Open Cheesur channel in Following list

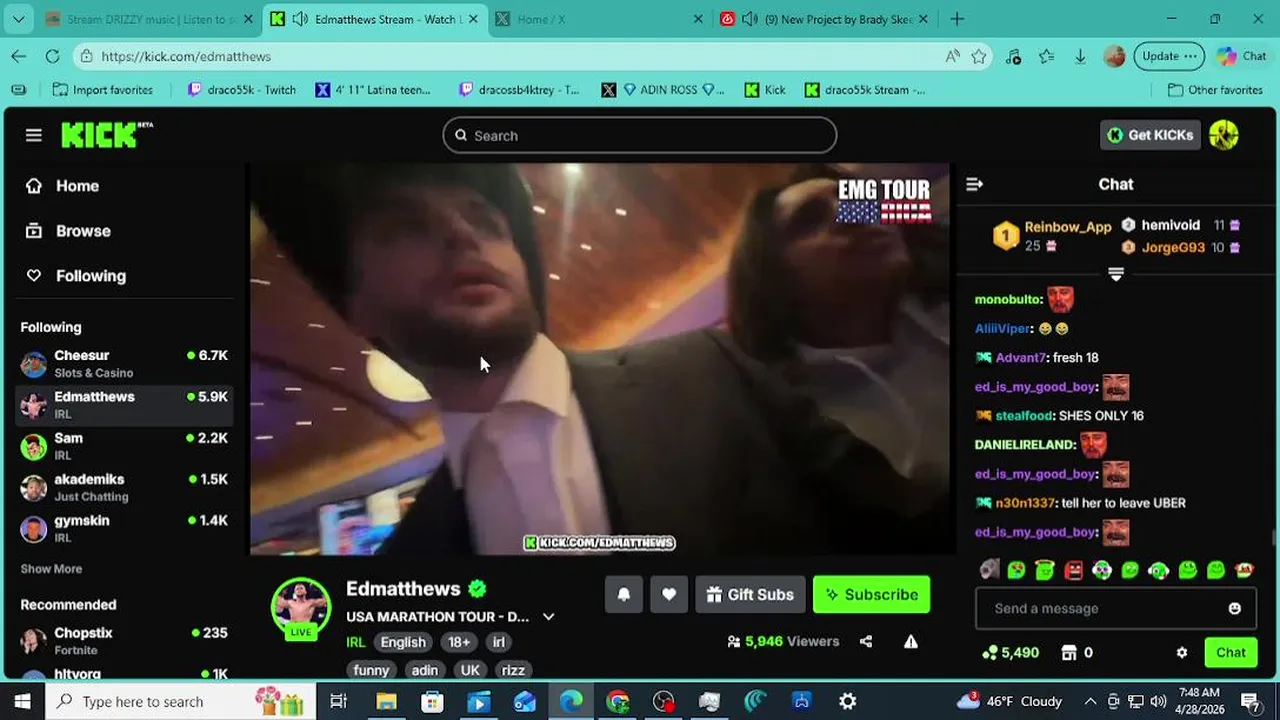[x=125, y=363]
